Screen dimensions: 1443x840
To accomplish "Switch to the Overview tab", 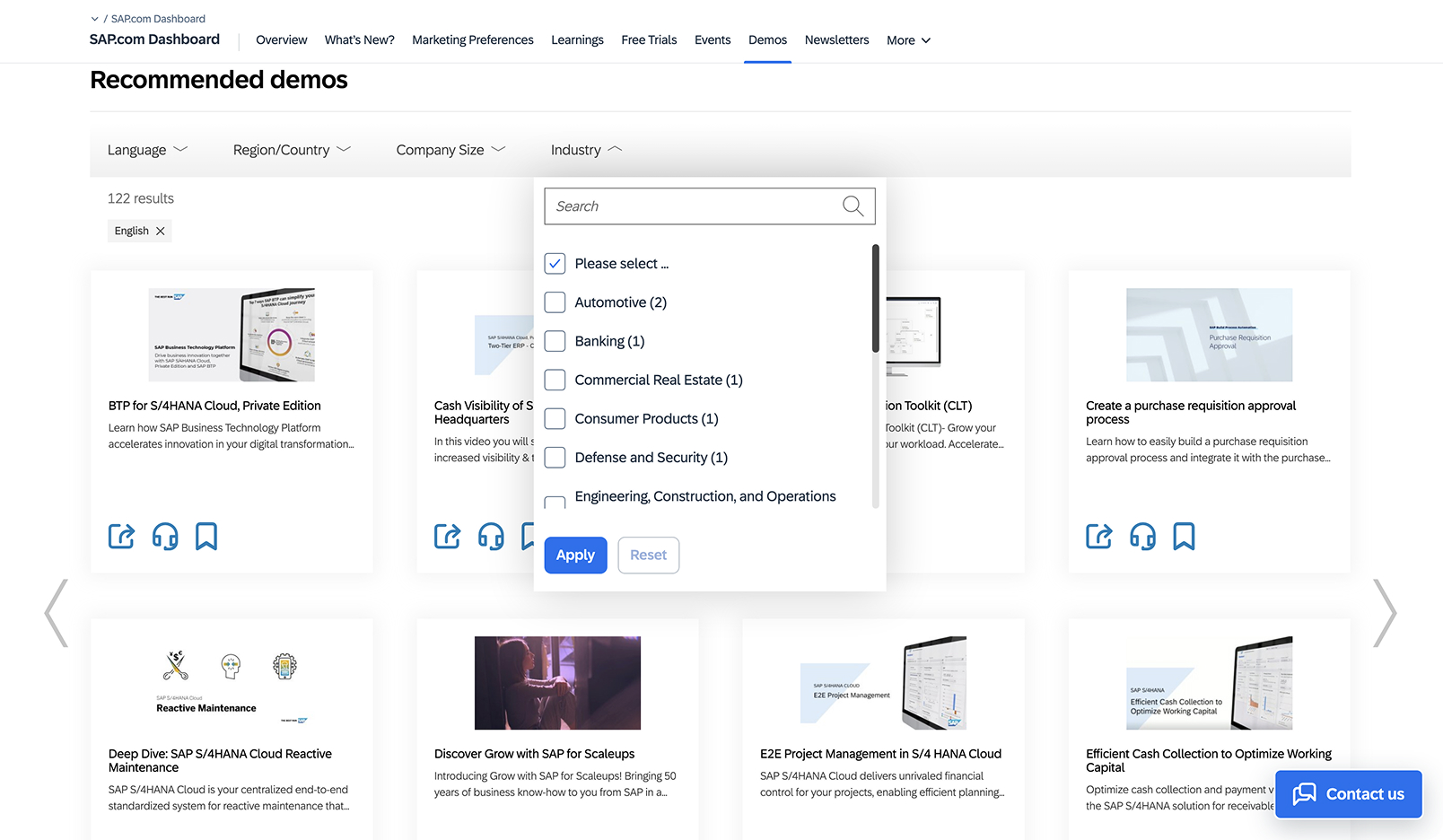I will click(x=281, y=40).
